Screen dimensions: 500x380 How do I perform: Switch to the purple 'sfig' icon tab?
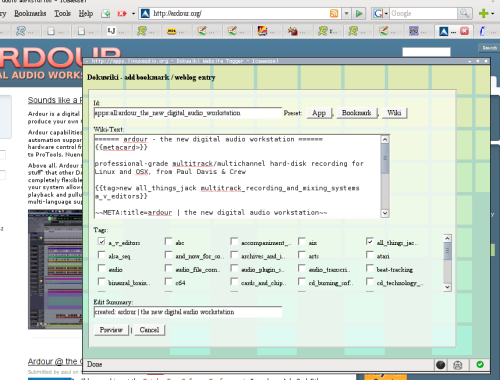418,31
